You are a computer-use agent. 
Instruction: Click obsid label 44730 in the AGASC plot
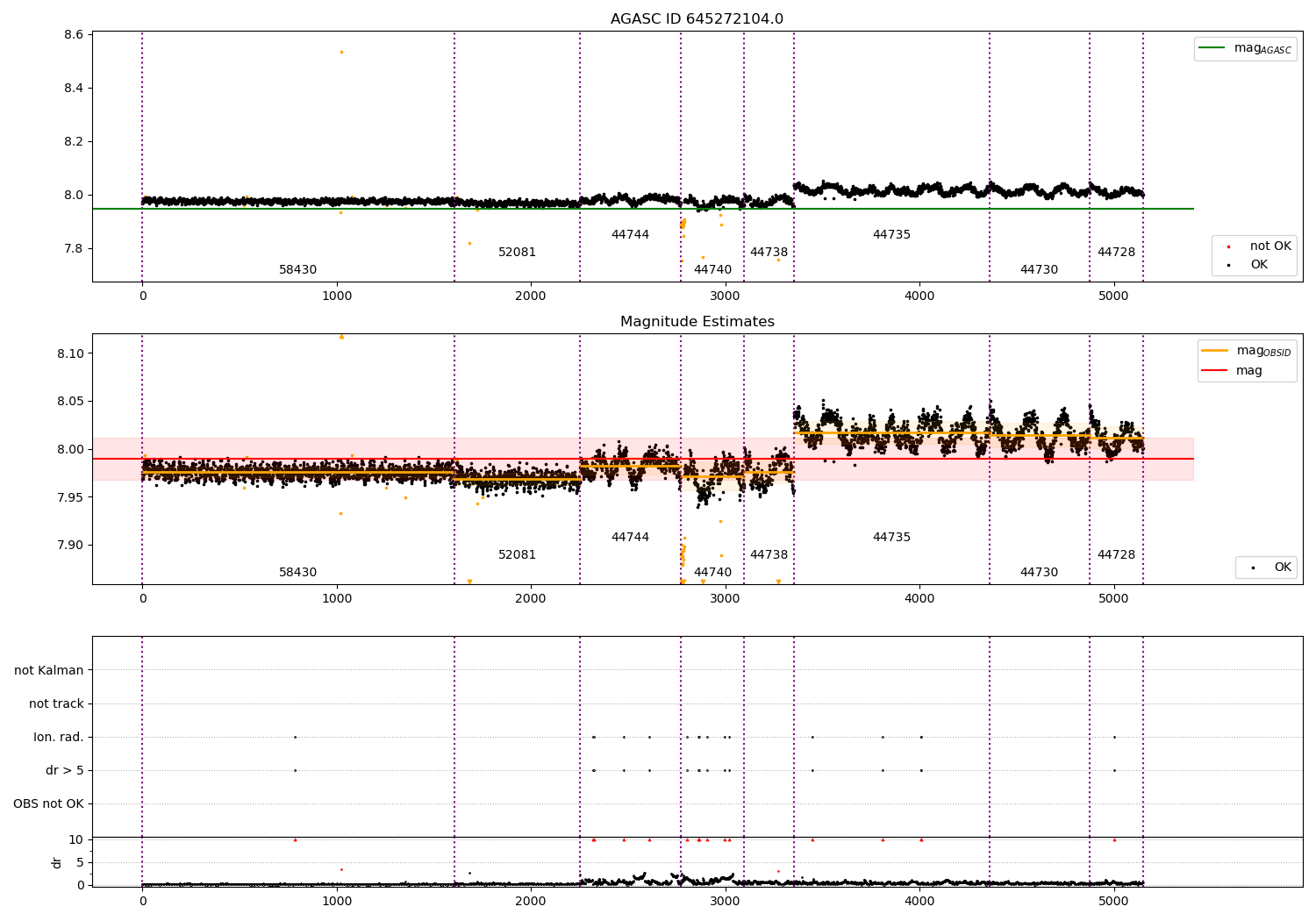click(x=1040, y=270)
